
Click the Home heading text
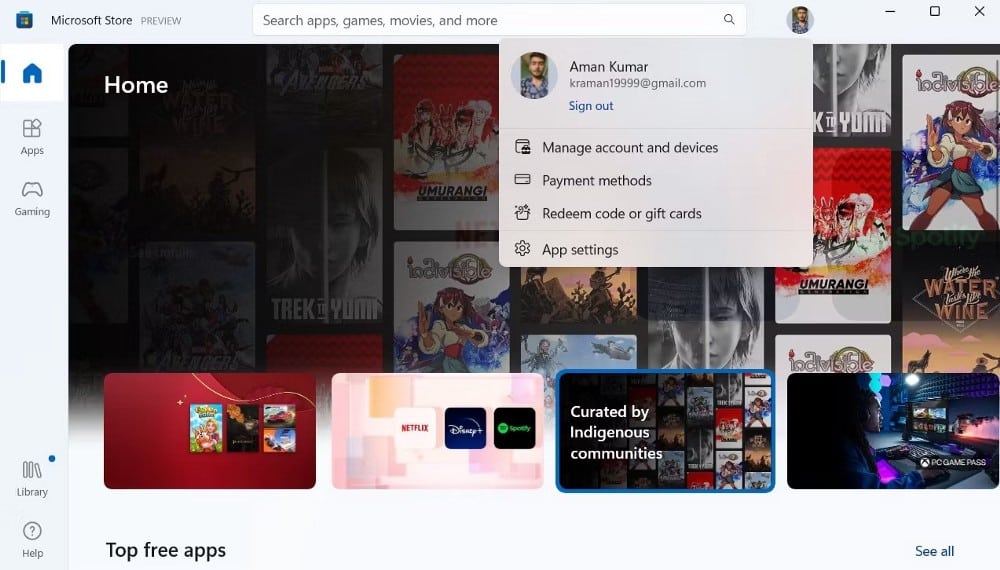(x=136, y=85)
